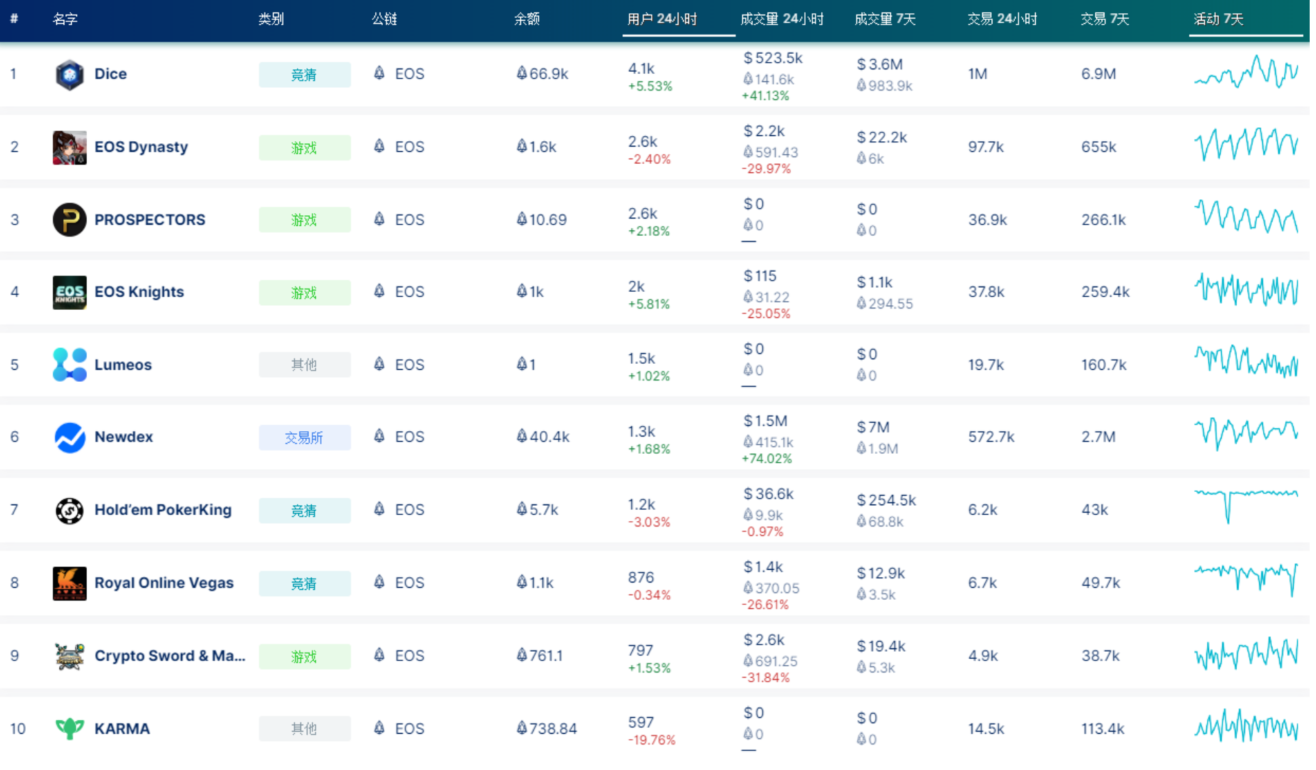The image size is (1316, 770).
Task: Click EOS chain icon in Hold'em PokerKing row
Action: (x=379, y=509)
